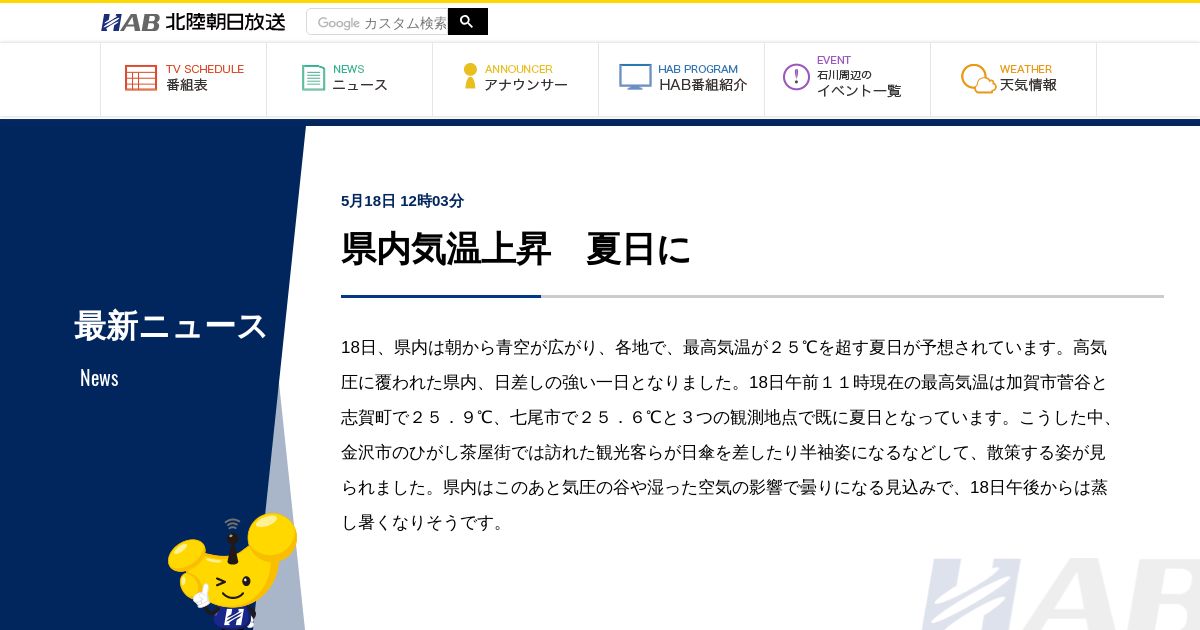Open the イベント一覧 link
Image resolution: width=1200 pixels, height=630 pixels.
coord(859,91)
